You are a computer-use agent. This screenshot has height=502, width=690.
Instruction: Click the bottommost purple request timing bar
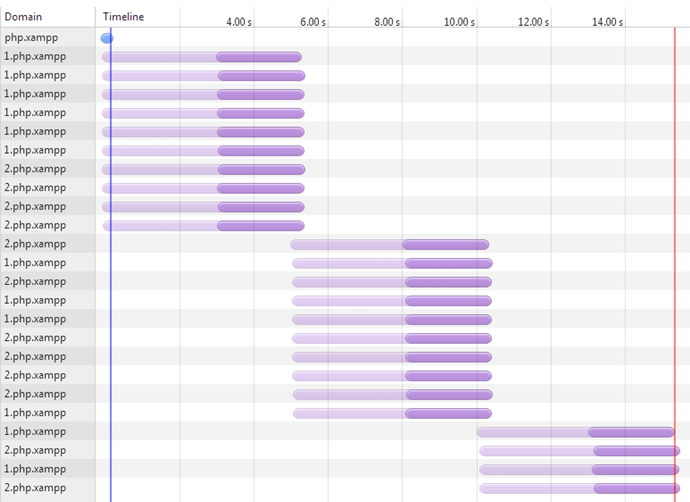(580, 488)
